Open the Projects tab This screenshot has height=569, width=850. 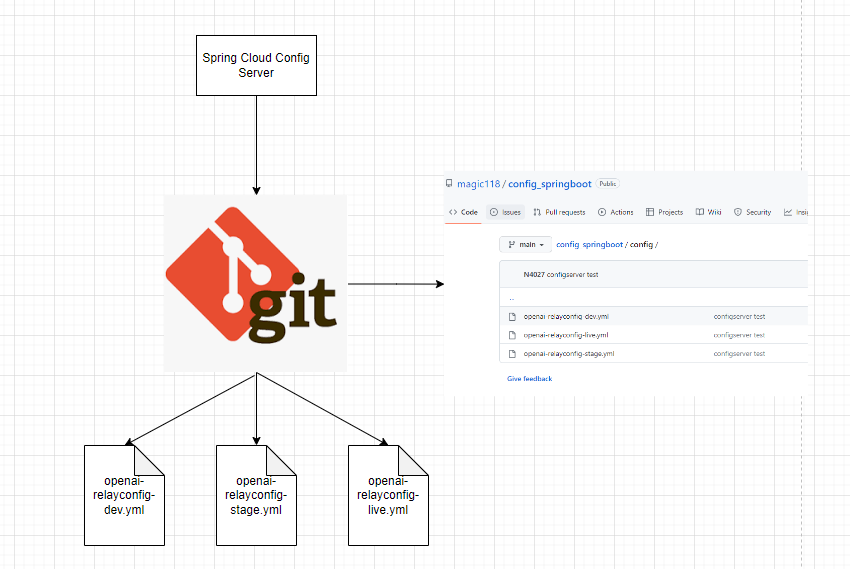coord(664,212)
